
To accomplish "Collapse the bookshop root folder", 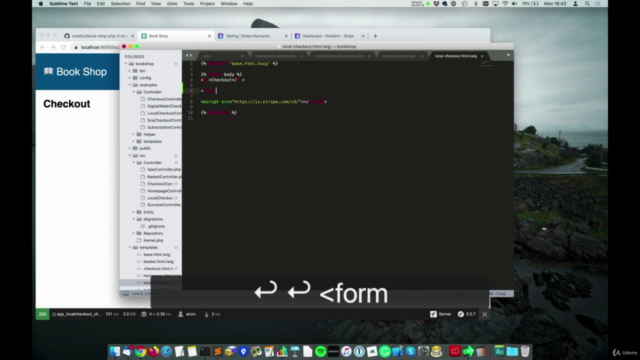I will (126, 64).
